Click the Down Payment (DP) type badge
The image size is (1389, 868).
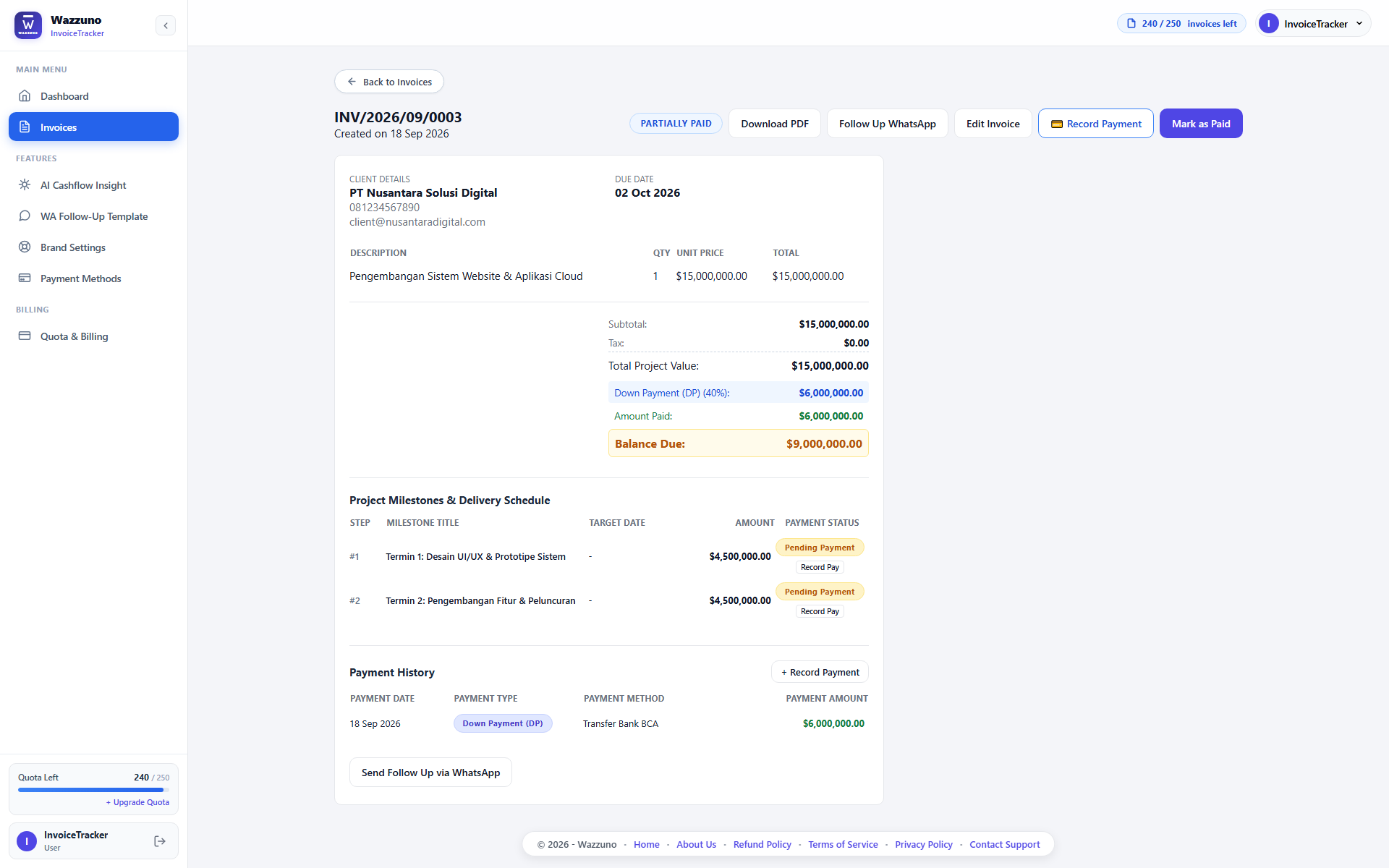point(503,723)
